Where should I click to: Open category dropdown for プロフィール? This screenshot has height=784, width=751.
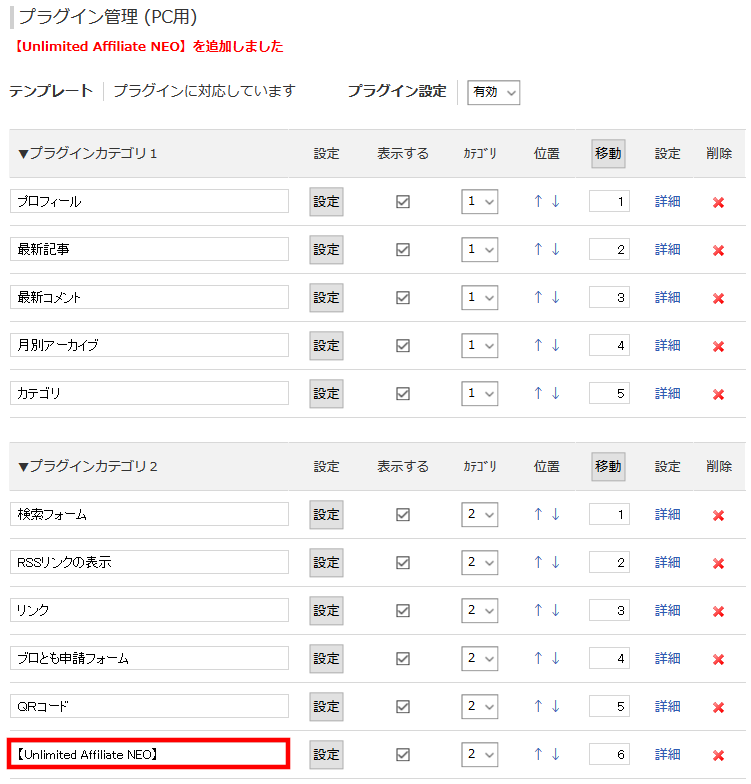(480, 202)
